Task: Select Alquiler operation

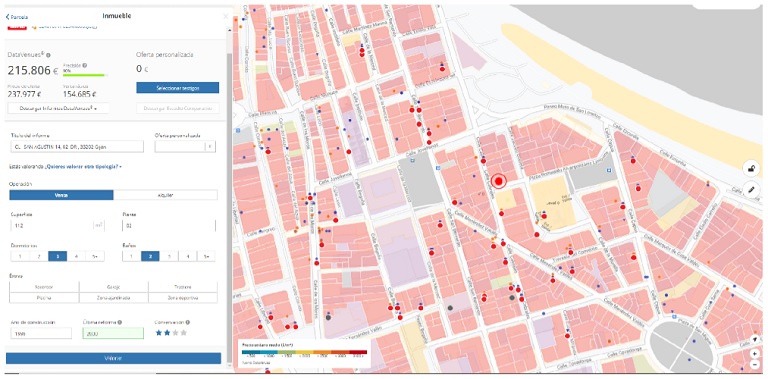Action: tap(166, 195)
